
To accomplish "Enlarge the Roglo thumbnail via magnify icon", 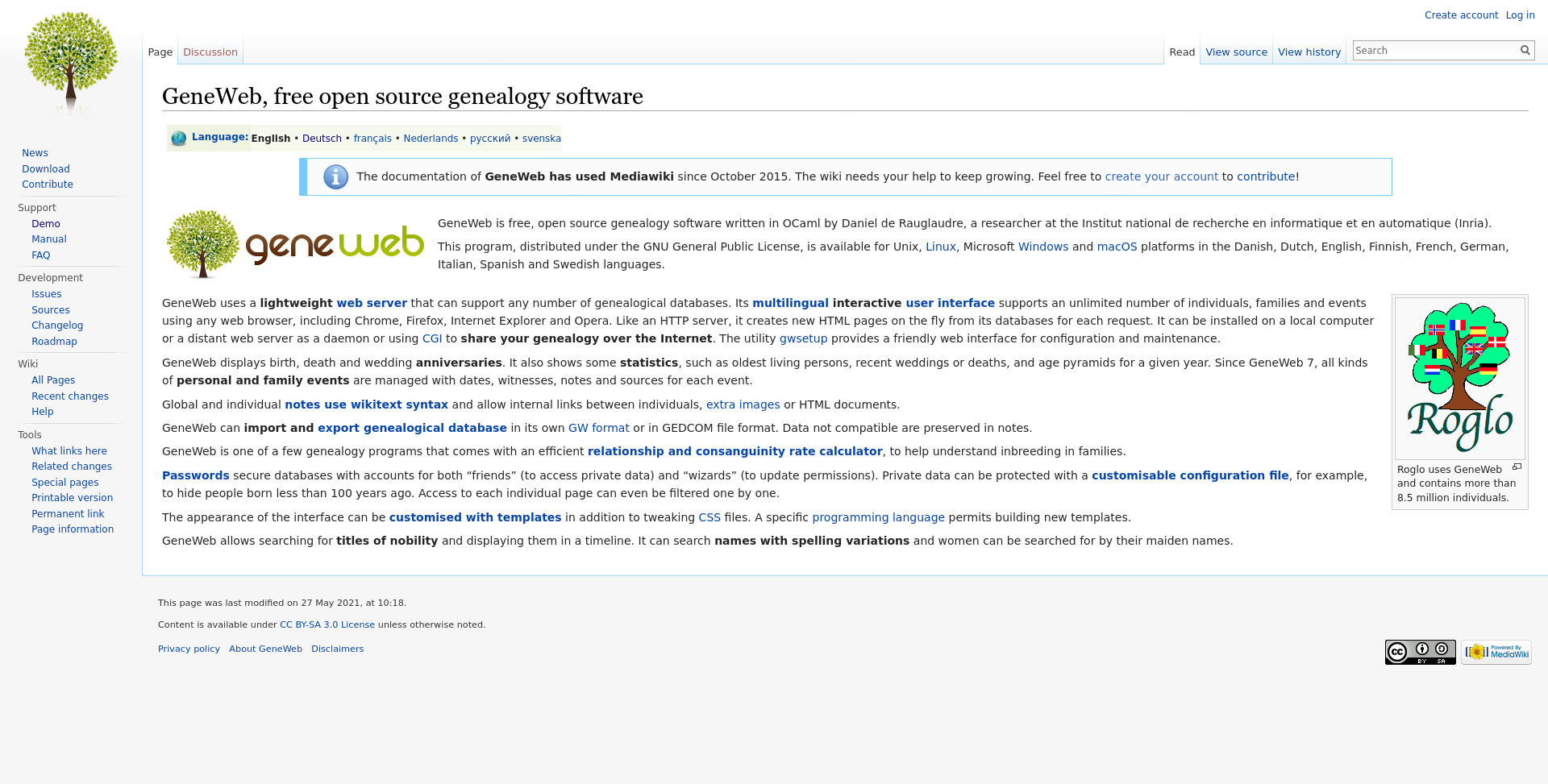I will coord(1517,467).
